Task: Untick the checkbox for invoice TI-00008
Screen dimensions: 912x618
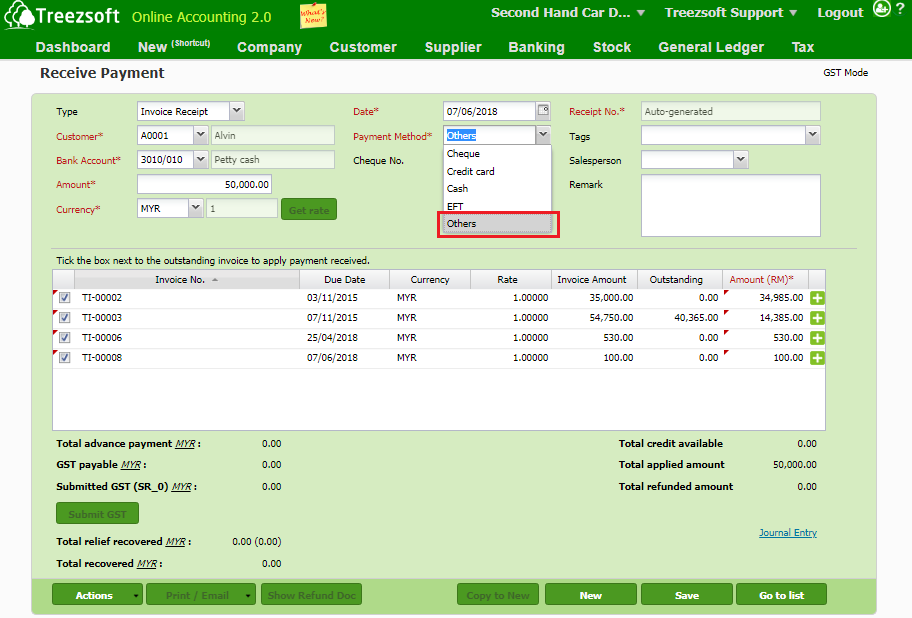Action: [65, 358]
